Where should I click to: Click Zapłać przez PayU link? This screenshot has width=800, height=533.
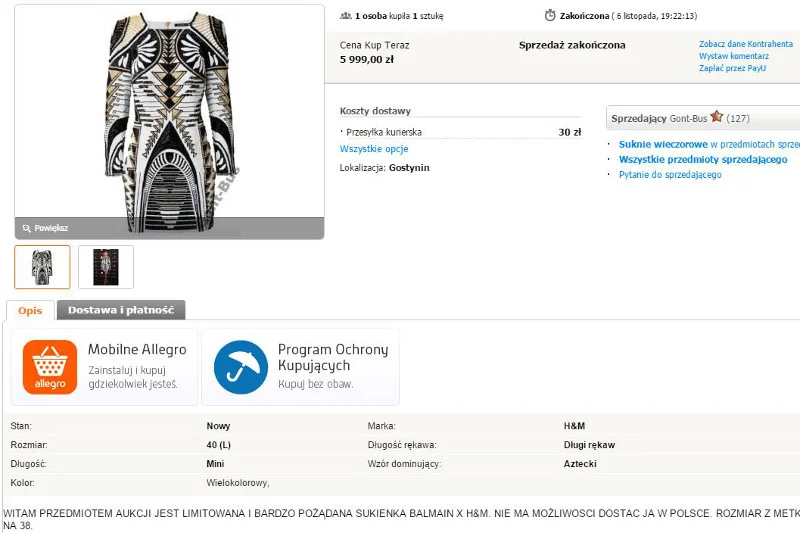coord(732,68)
